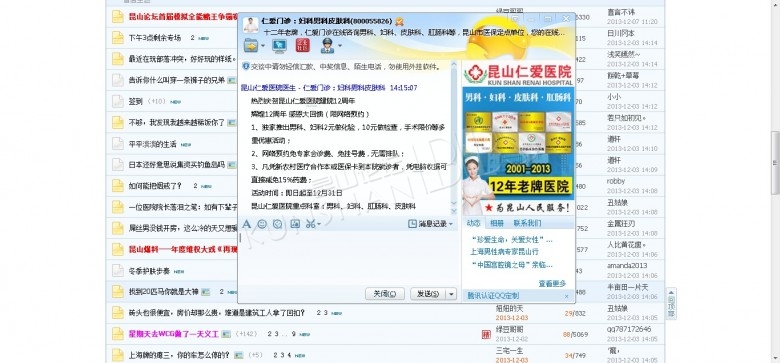780x363 pixels.
Task: Select the scissors screenshot tool
Action: [x=310, y=224]
